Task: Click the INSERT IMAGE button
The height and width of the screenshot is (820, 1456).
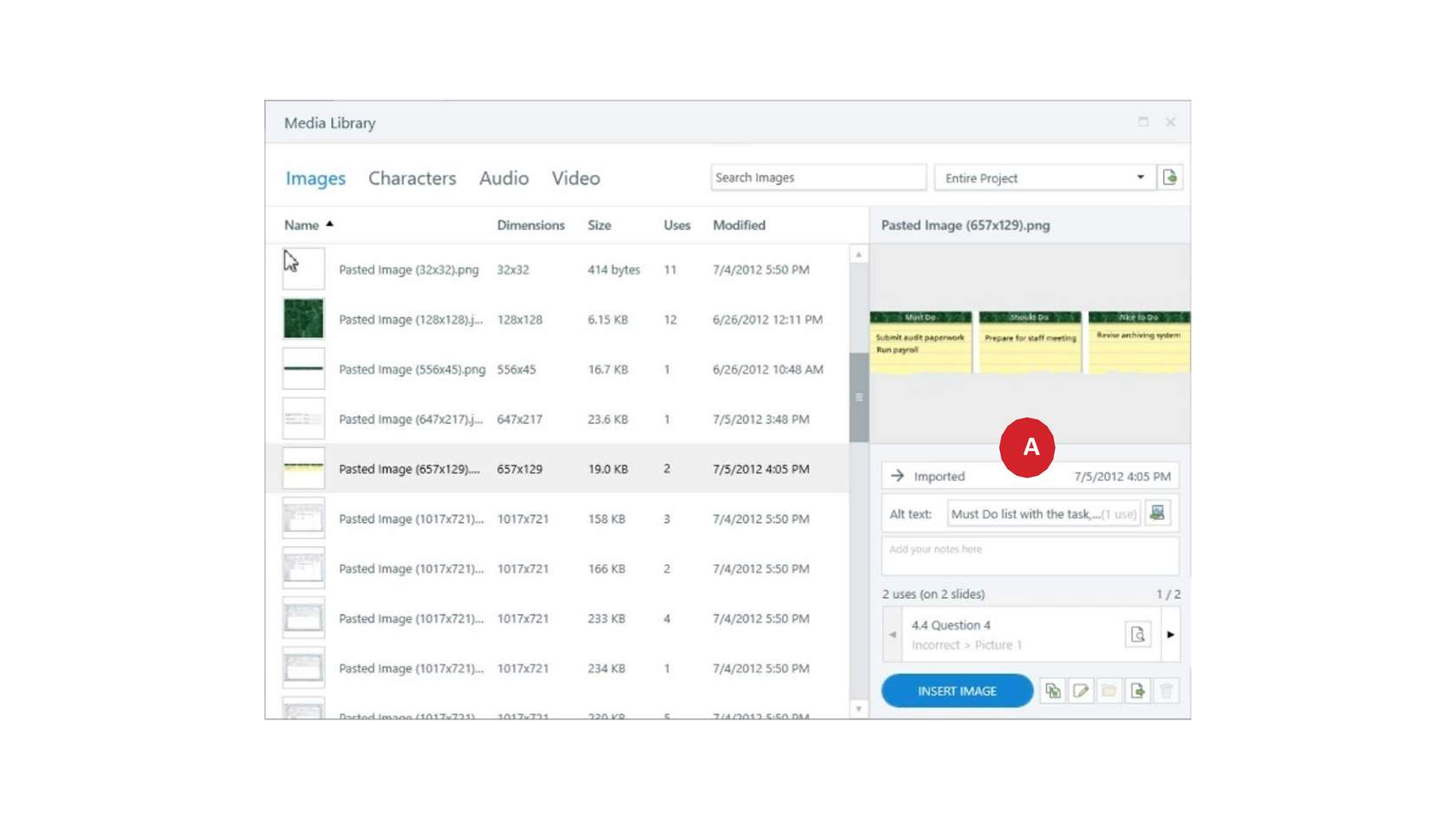Action: [957, 691]
